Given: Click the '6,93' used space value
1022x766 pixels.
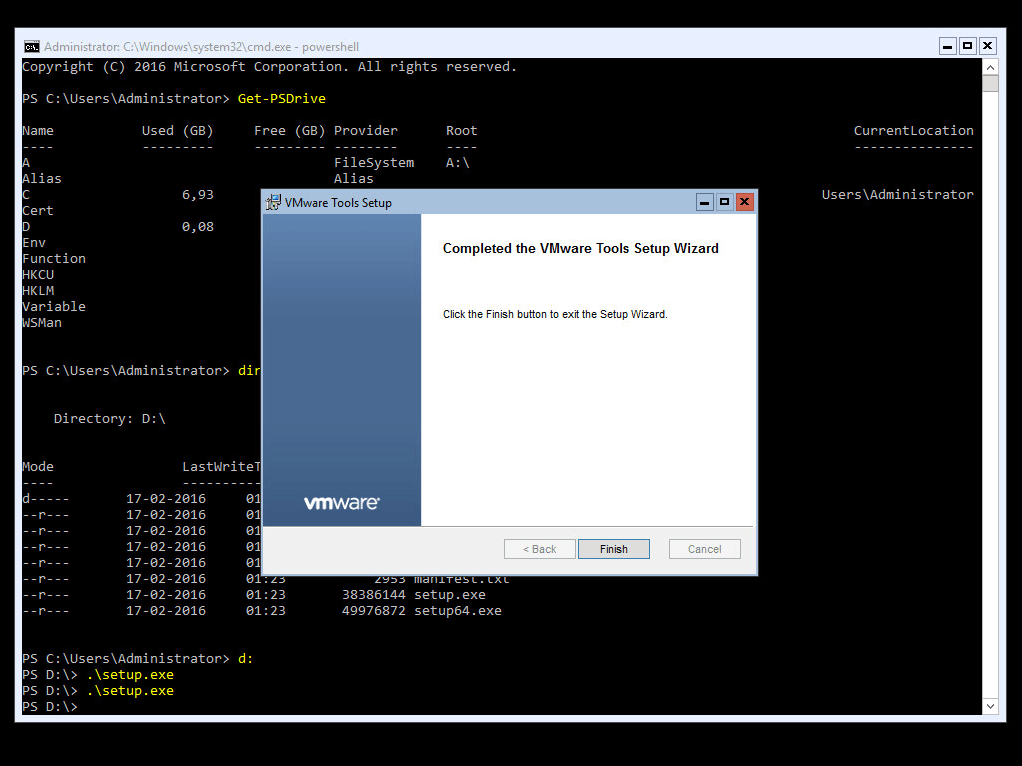Looking at the screenshot, I should [197, 194].
